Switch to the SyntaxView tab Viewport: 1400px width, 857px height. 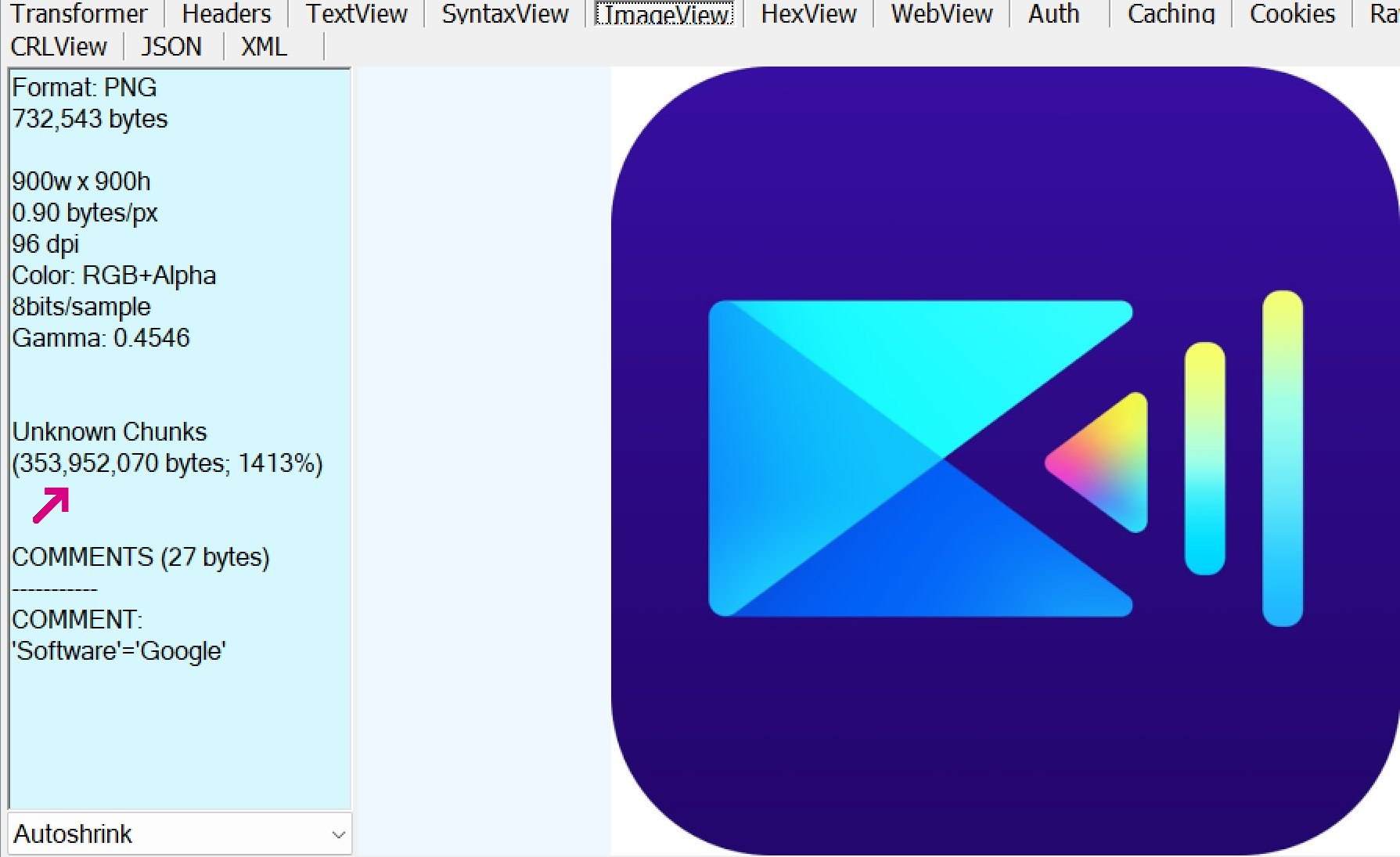point(505,13)
